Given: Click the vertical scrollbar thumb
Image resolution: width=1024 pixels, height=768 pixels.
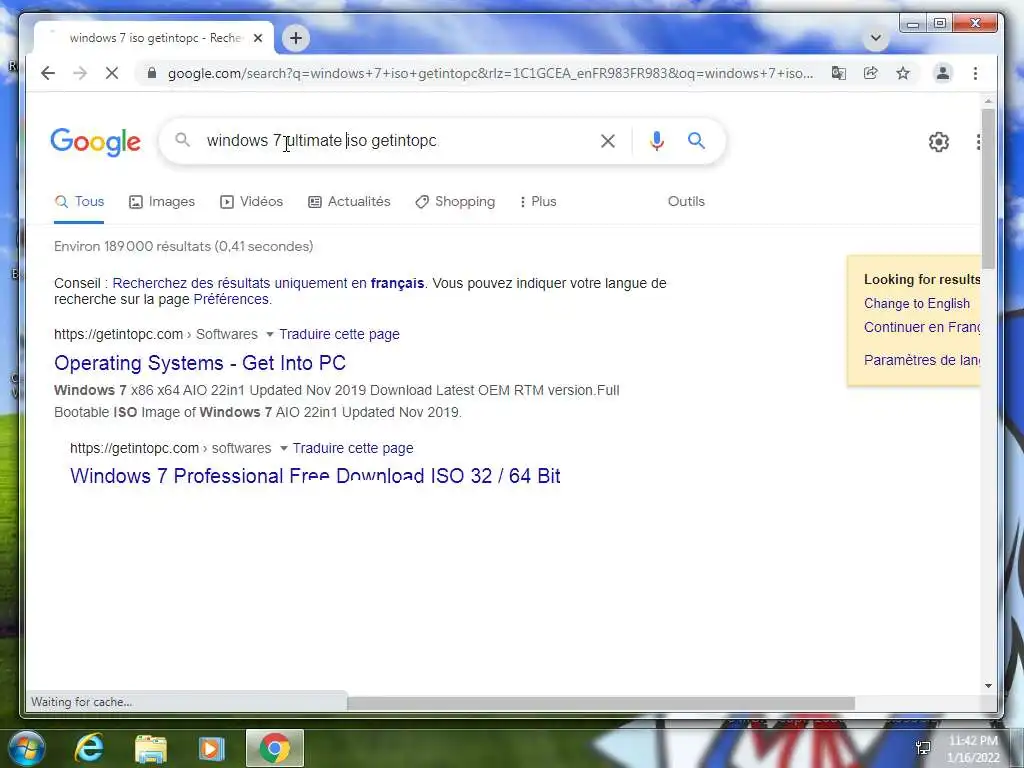Looking at the screenshot, I should coord(988,188).
